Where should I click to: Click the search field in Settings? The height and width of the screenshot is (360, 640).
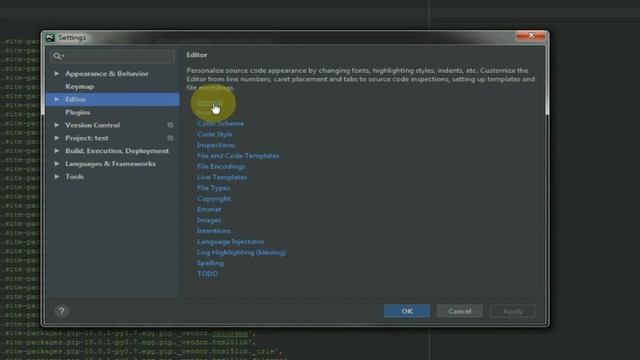113,56
